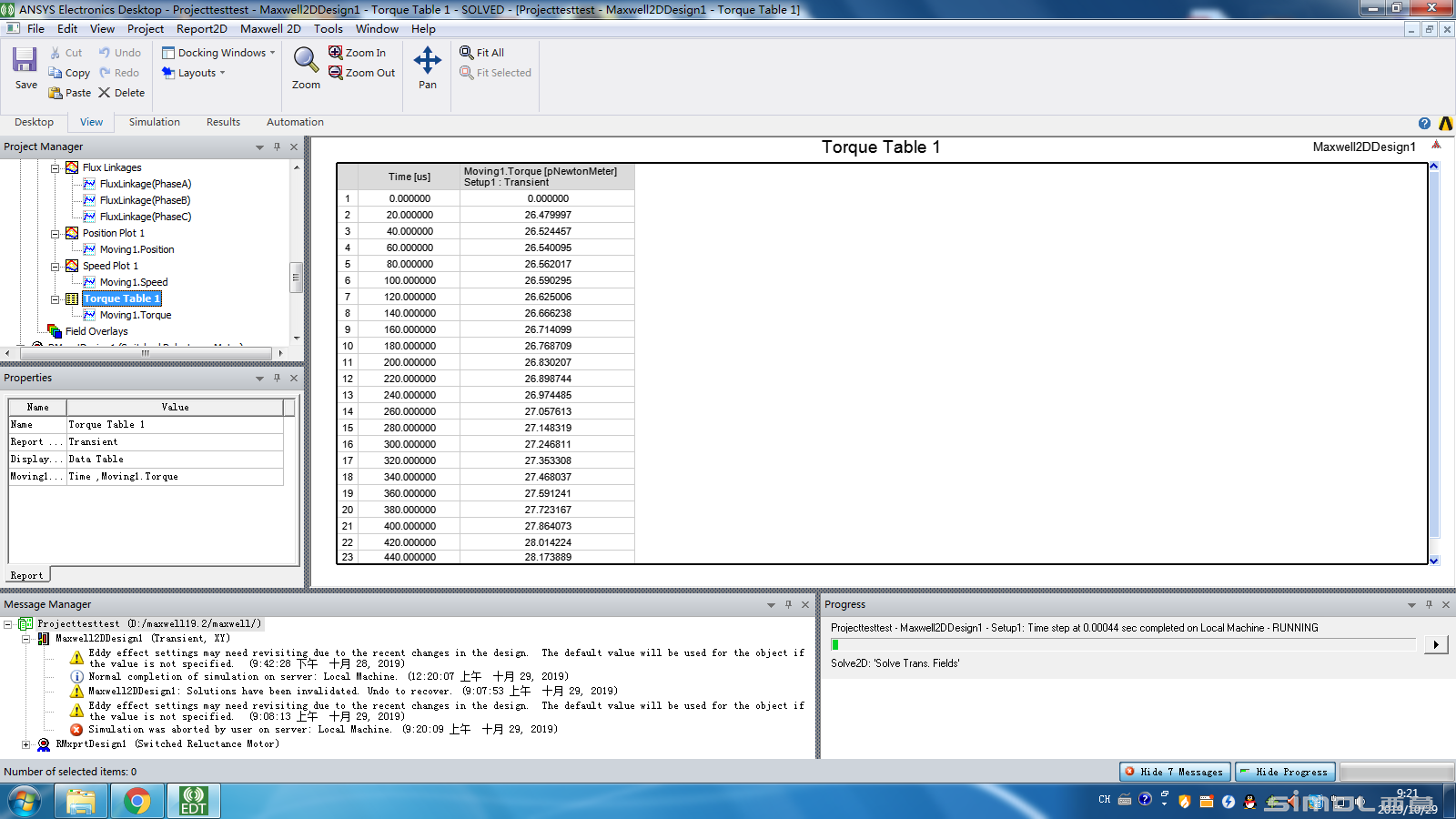Collapse the Torque Table 1 node
Screen dimensions: 1456x819
click(56, 298)
